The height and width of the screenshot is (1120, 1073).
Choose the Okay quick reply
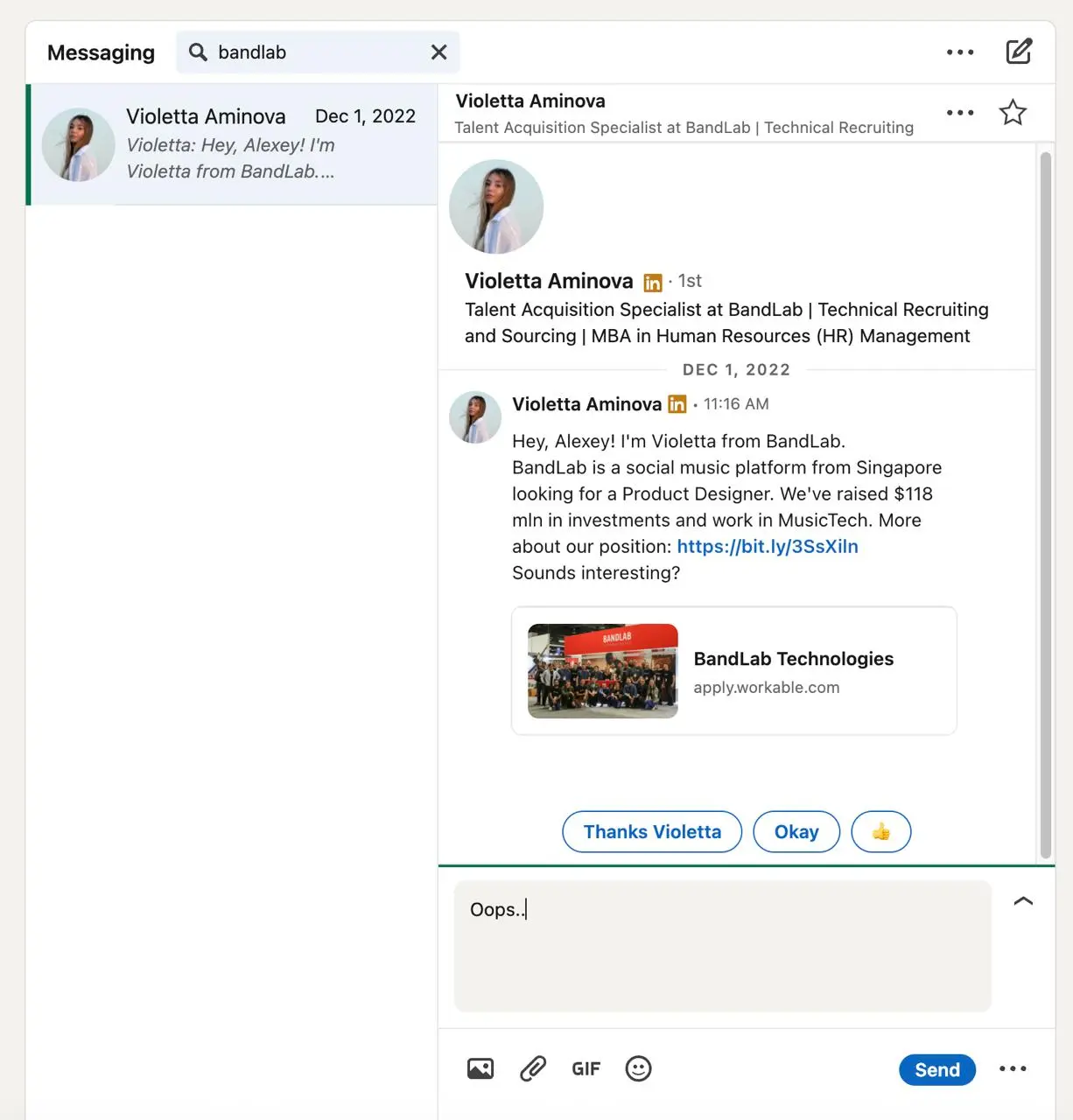796,831
